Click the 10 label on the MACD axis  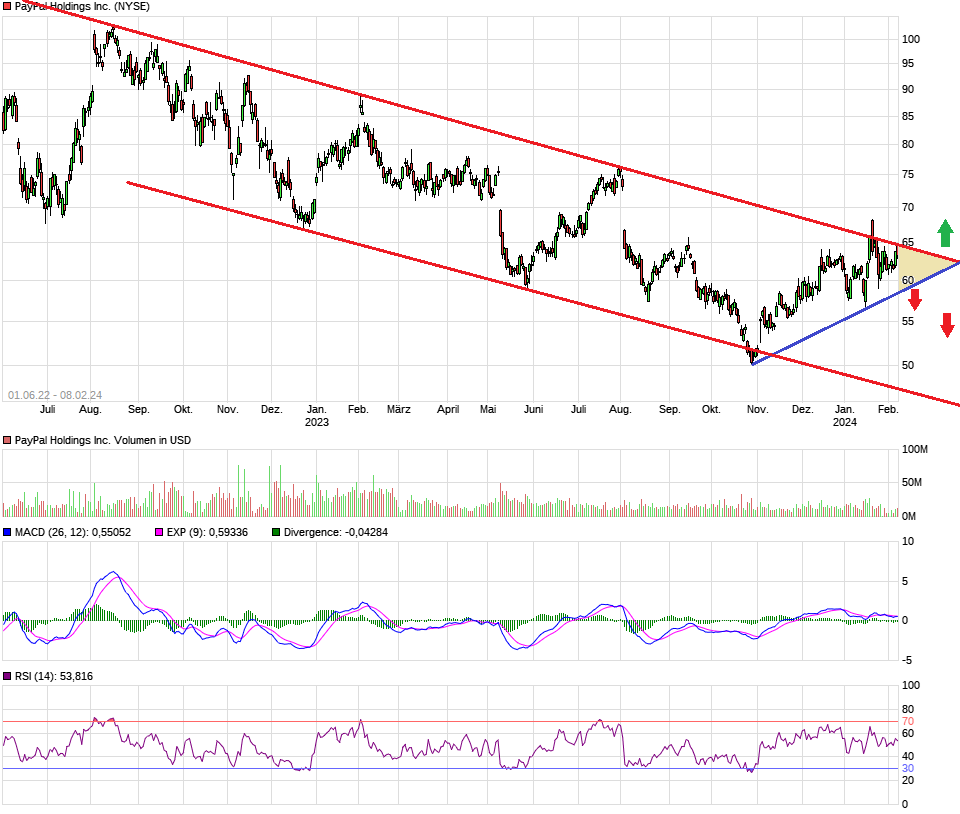point(908,541)
